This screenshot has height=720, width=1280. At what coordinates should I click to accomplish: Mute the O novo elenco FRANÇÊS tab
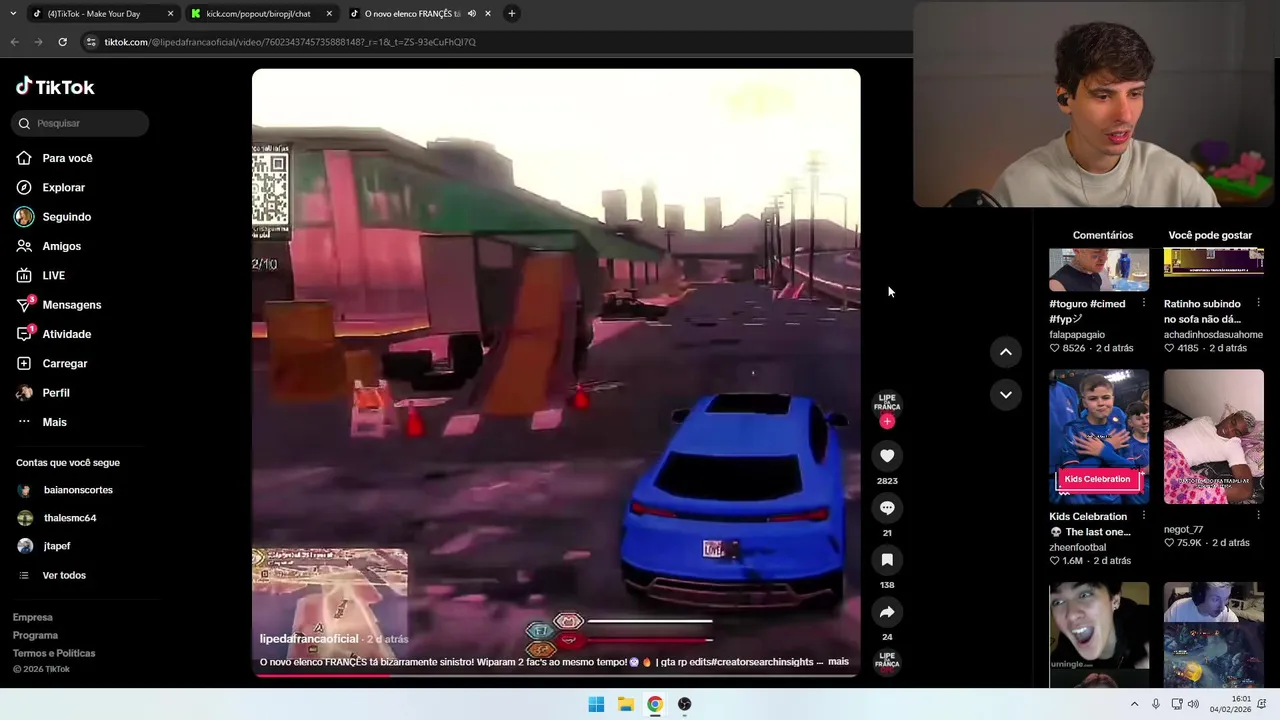click(x=471, y=14)
